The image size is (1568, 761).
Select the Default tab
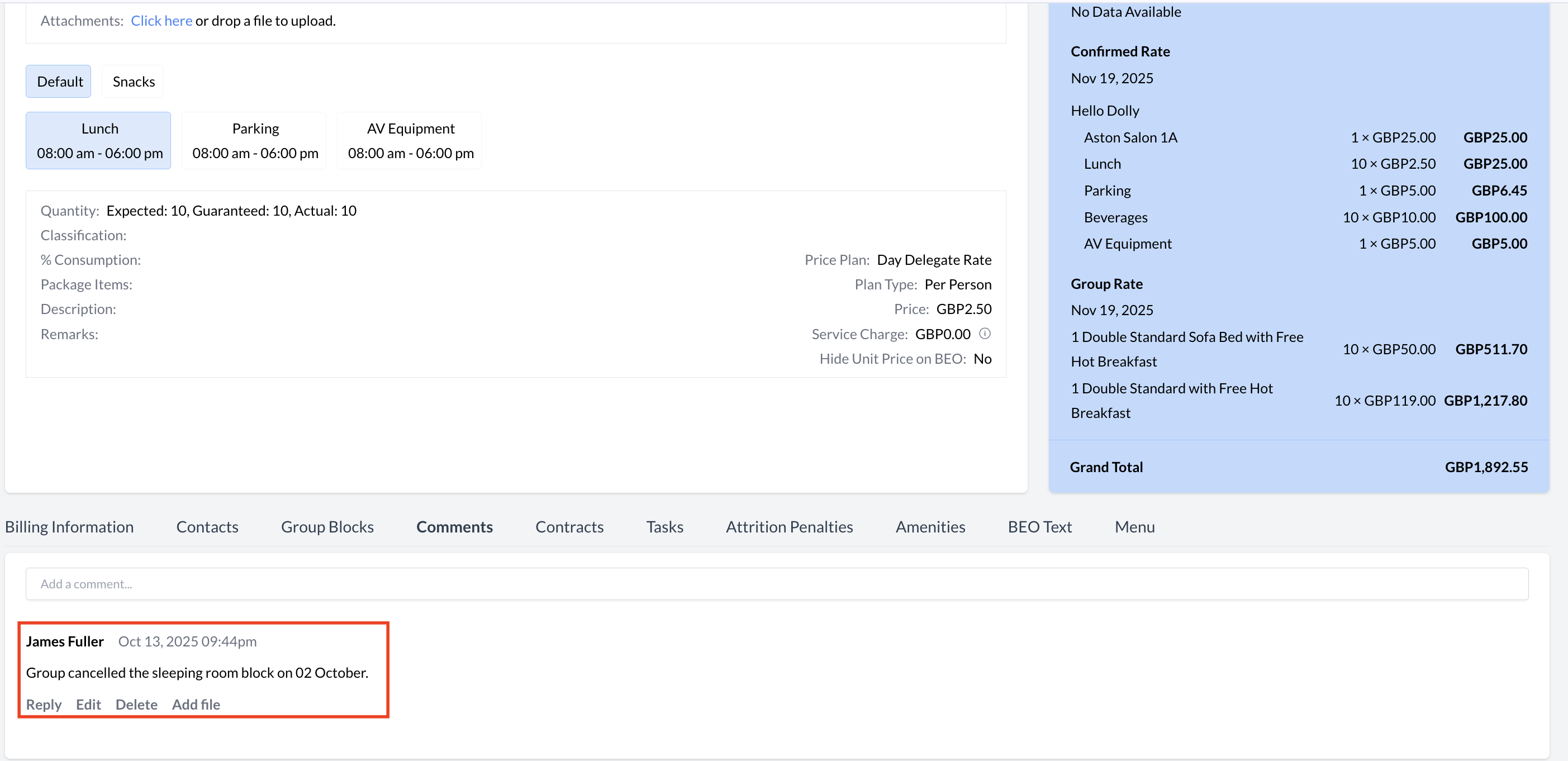coord(59,82)
